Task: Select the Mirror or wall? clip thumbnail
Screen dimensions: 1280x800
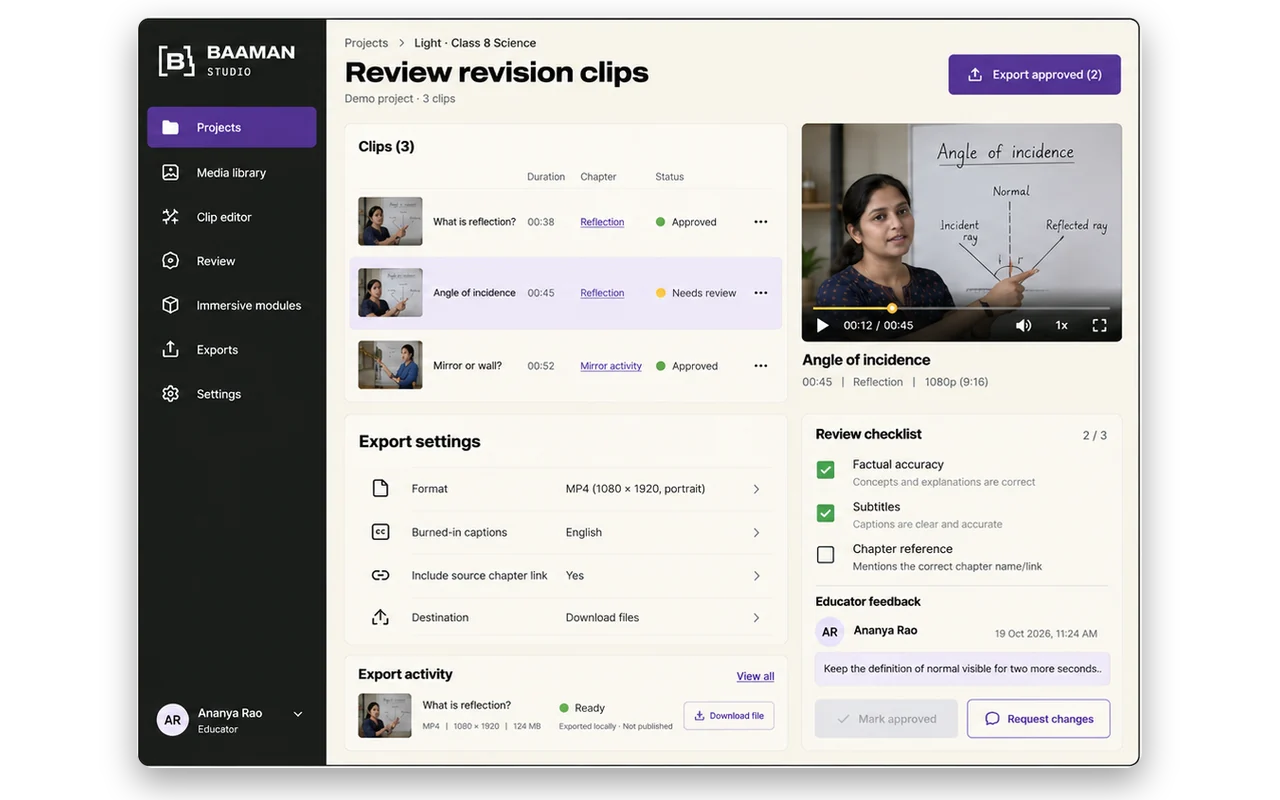Action: pos(390,365)
